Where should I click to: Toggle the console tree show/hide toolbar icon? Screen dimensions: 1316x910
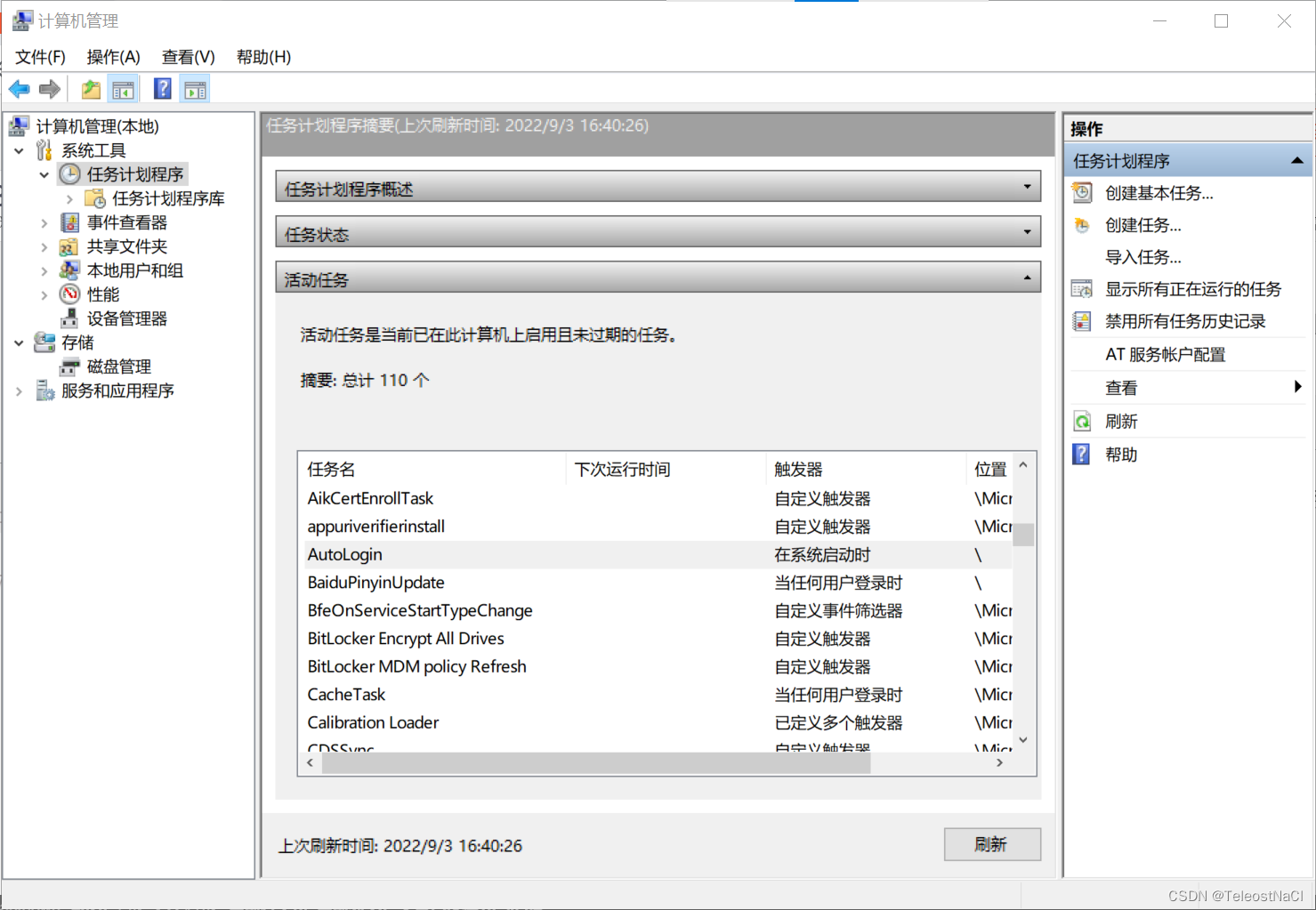[124, 88]
